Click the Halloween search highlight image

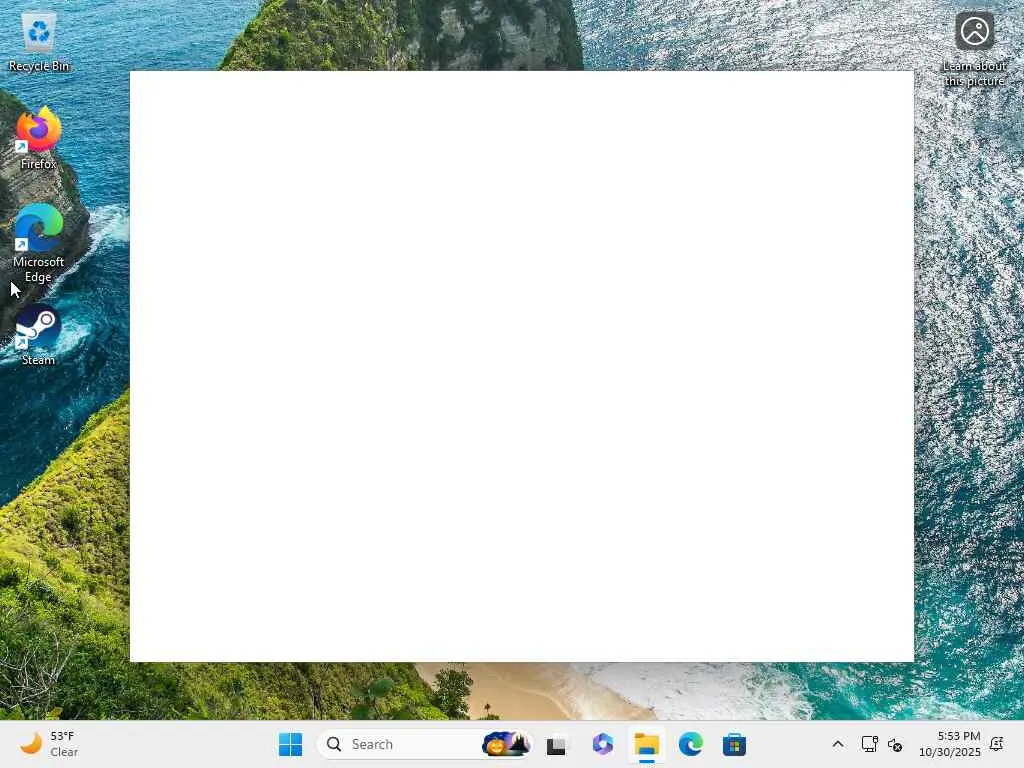pos(505,744)
